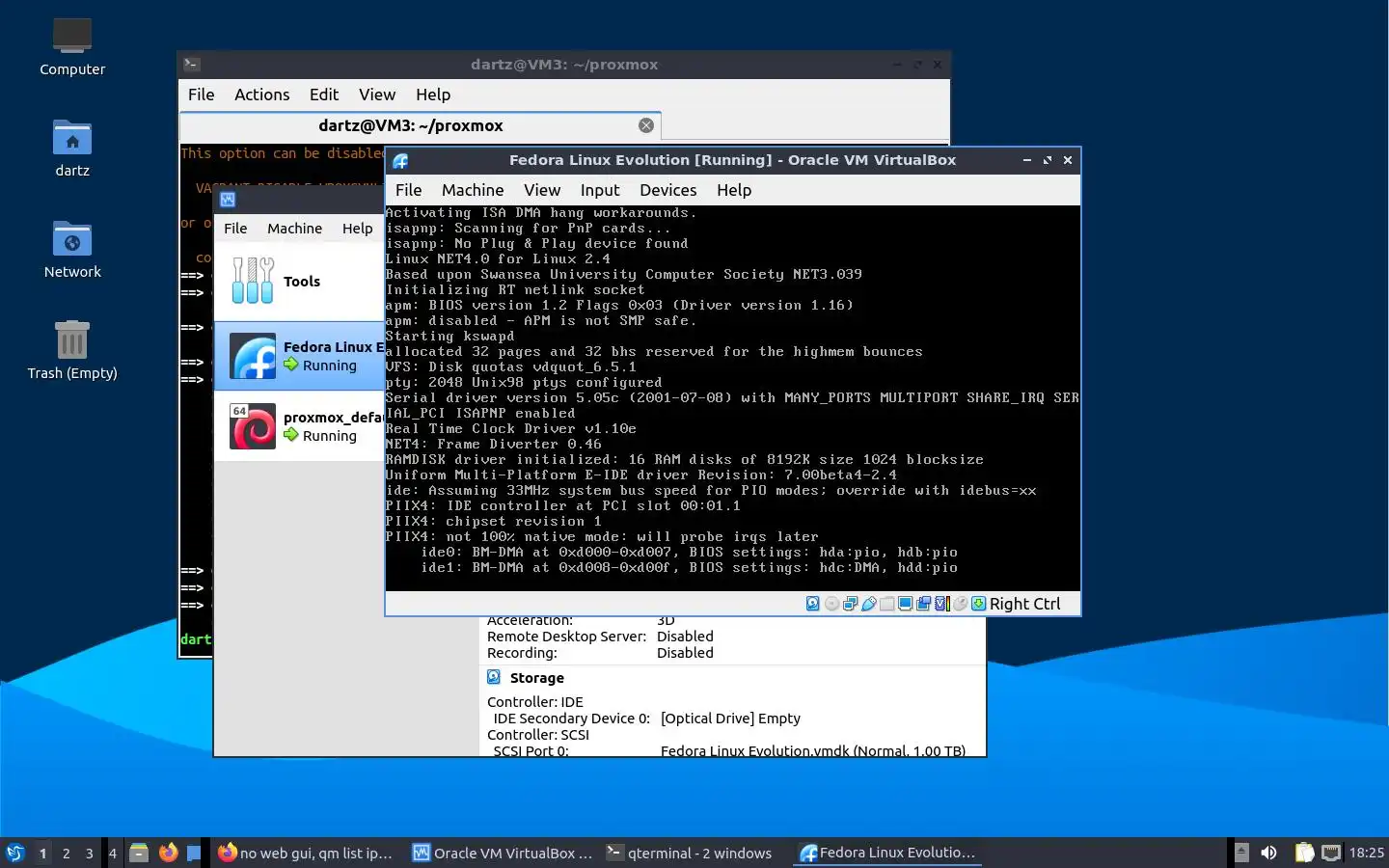Open the Network desktop icon
This screenshot has height=868, width=1389.
[72, 238]
